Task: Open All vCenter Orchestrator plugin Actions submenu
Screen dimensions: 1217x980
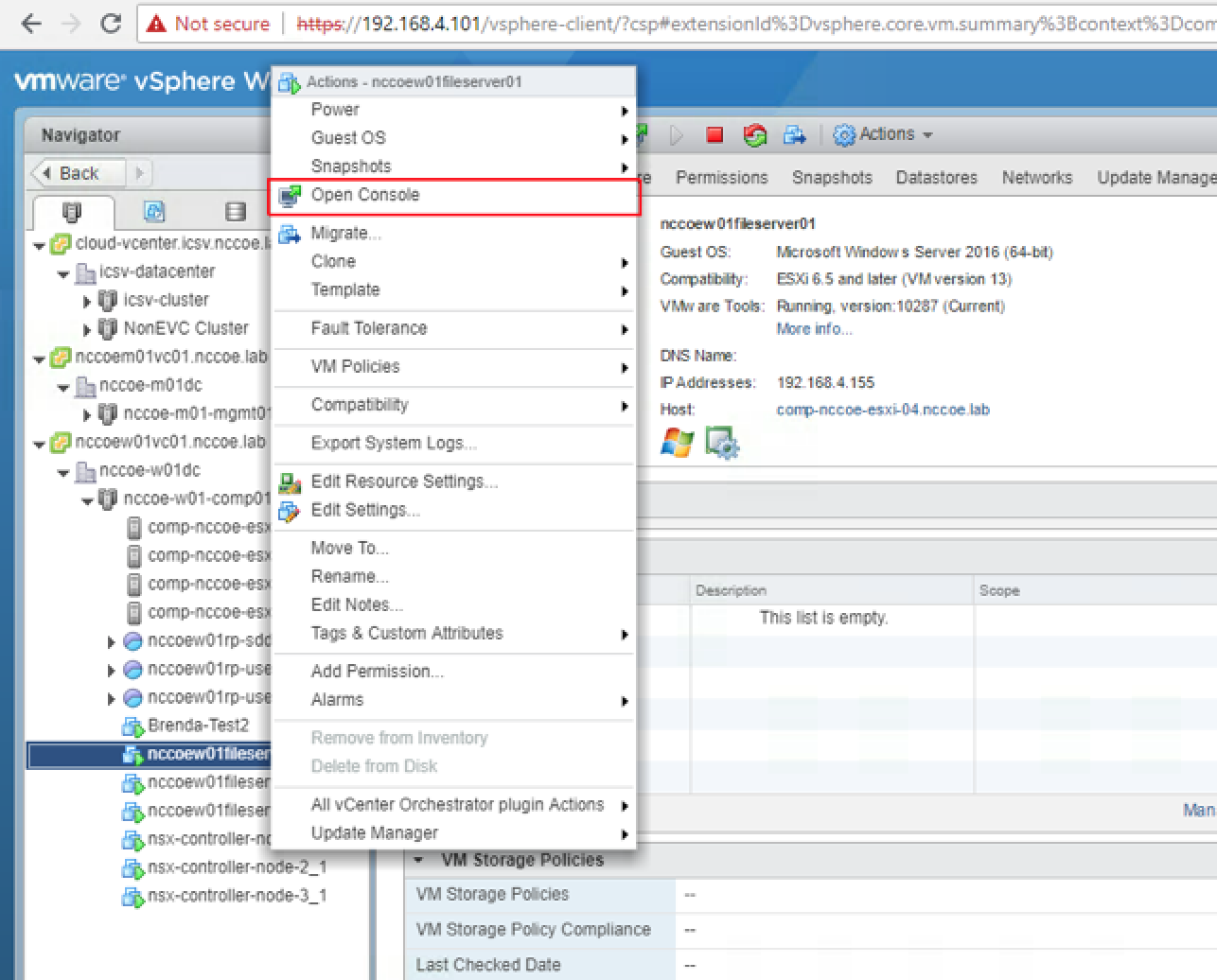Action: [454, 805]
